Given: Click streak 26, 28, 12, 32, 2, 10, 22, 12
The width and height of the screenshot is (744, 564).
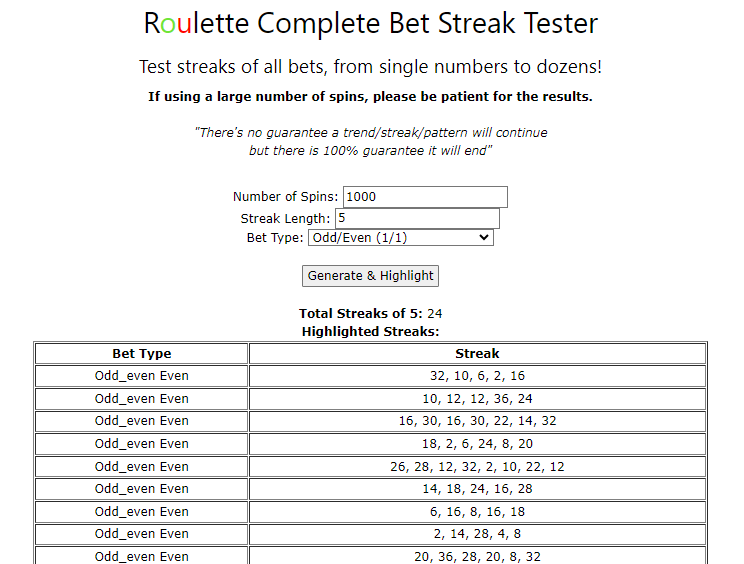Looking at the screenshot, I should 477,467.
